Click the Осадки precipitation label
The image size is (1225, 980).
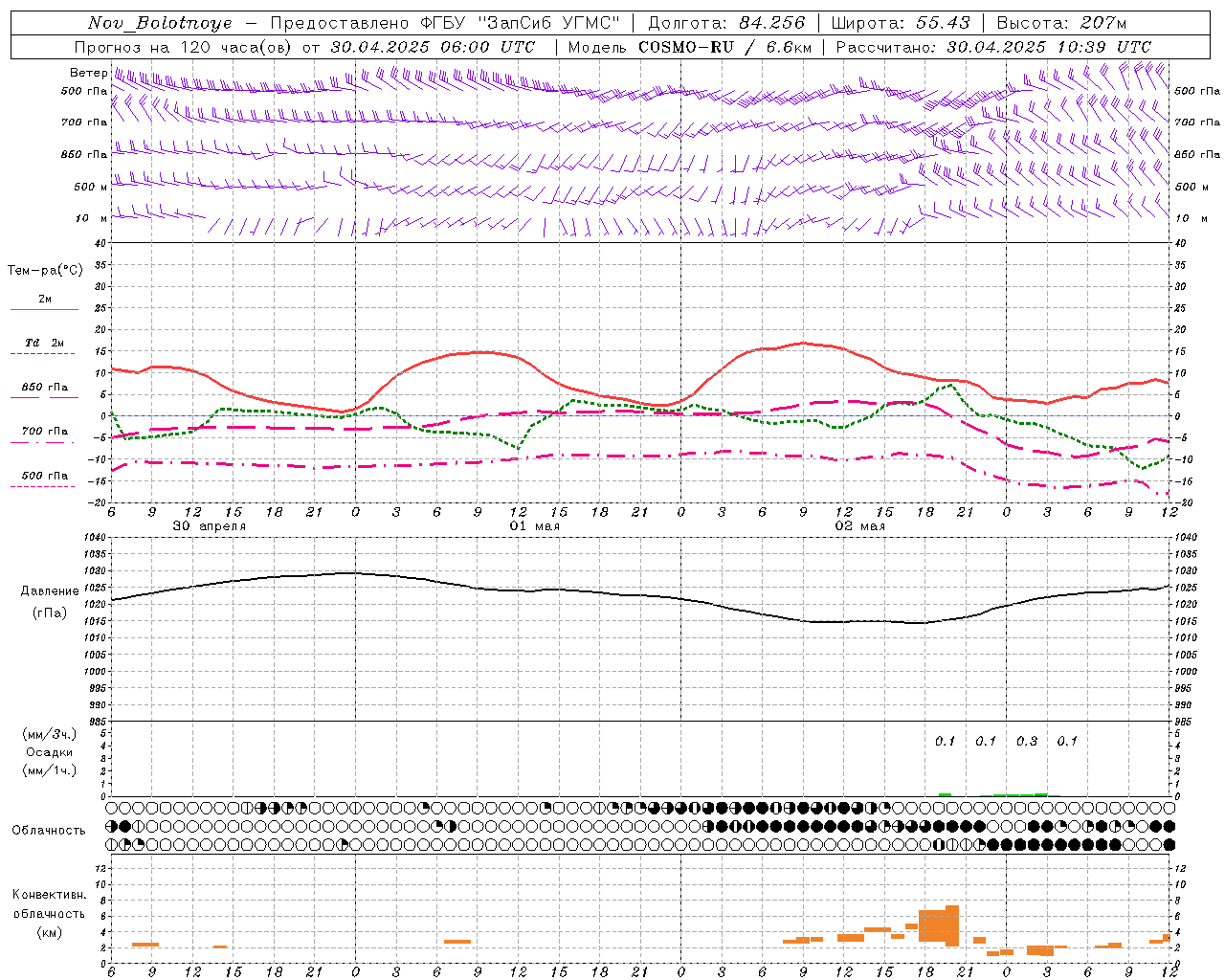coord(50,752)
